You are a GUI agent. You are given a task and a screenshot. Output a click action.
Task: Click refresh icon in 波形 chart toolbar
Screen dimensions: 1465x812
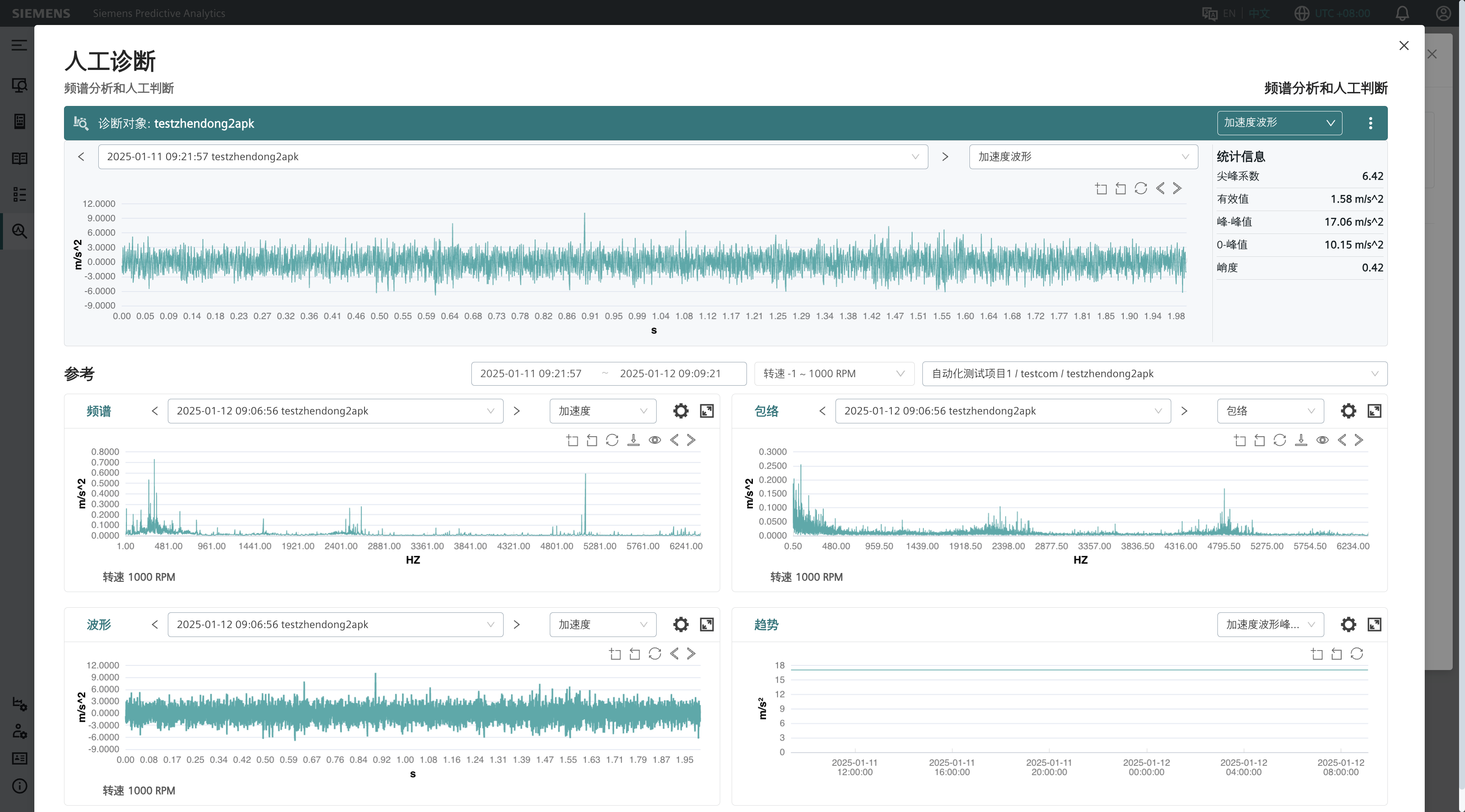pyautogui.click(x=655, y=654)
